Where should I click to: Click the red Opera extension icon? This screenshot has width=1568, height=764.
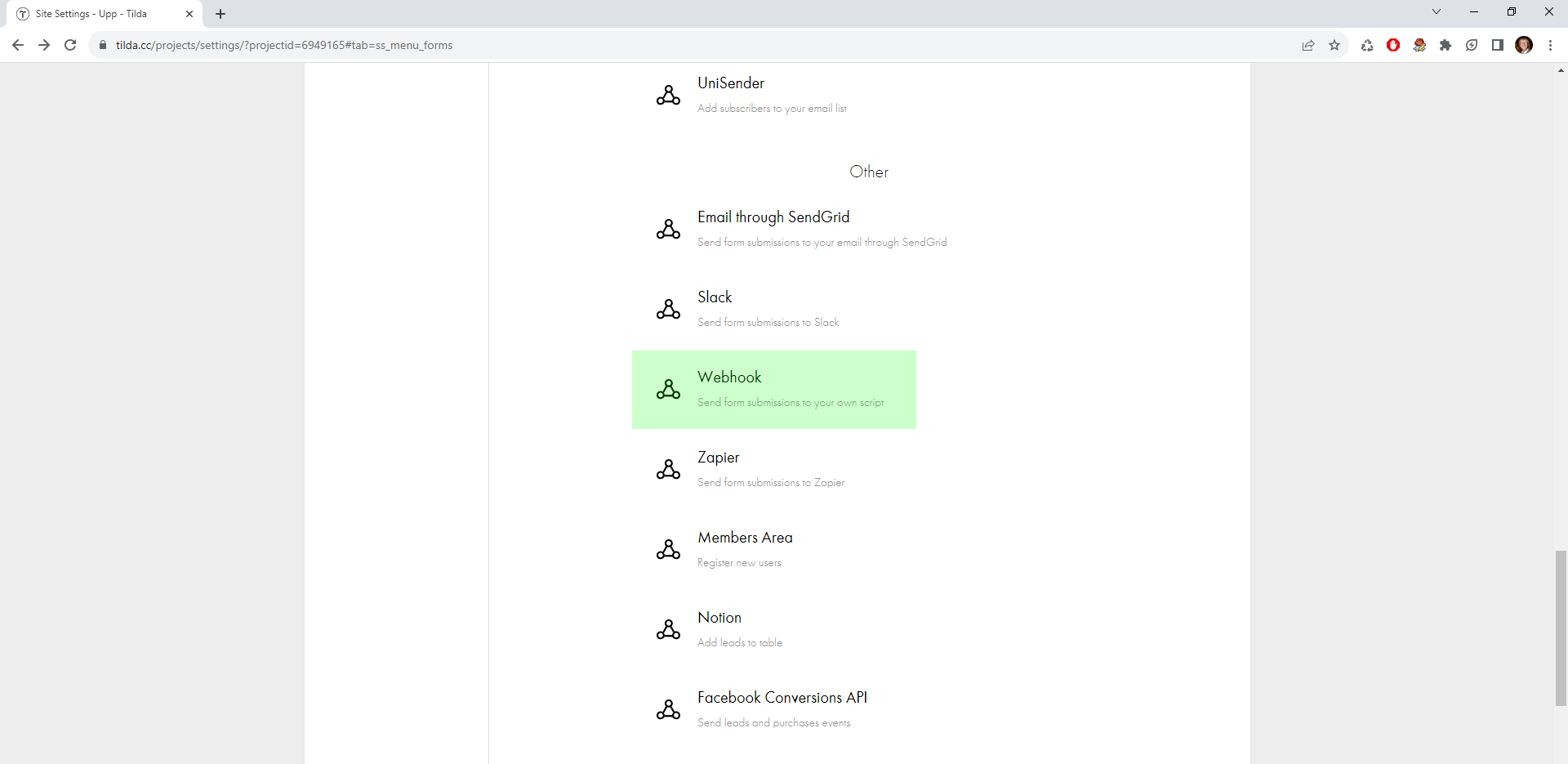[1393, 45]
